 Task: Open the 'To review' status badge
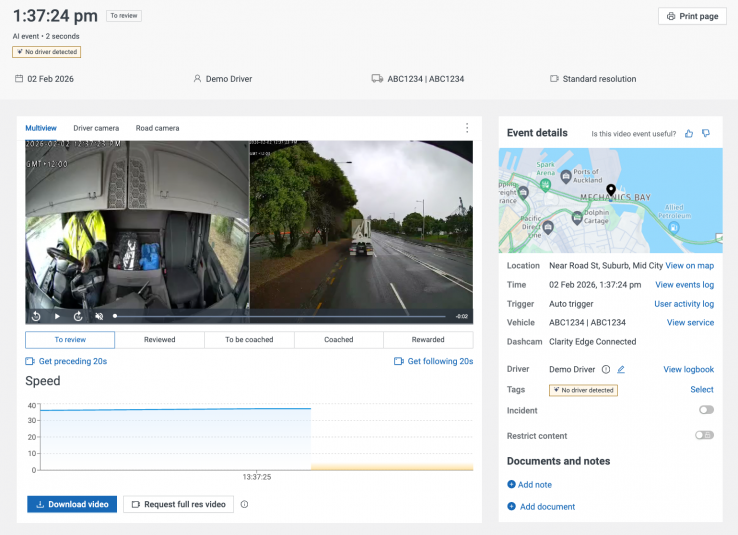click(125, 16)
